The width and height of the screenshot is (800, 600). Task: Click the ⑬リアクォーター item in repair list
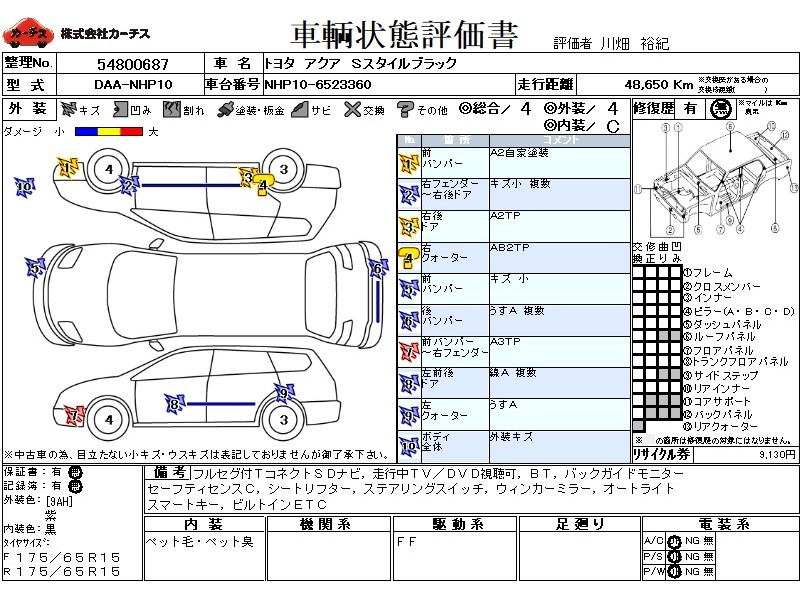coord(720,426)
